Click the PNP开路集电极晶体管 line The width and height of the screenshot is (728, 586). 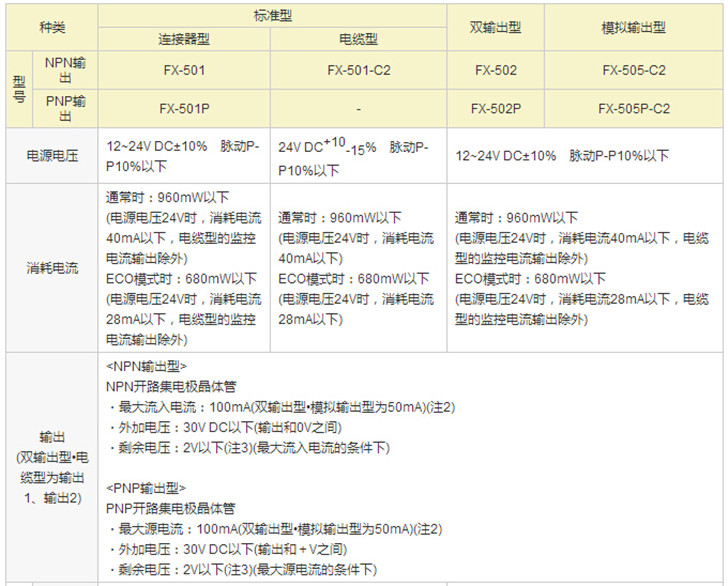[x=170, y=508]
